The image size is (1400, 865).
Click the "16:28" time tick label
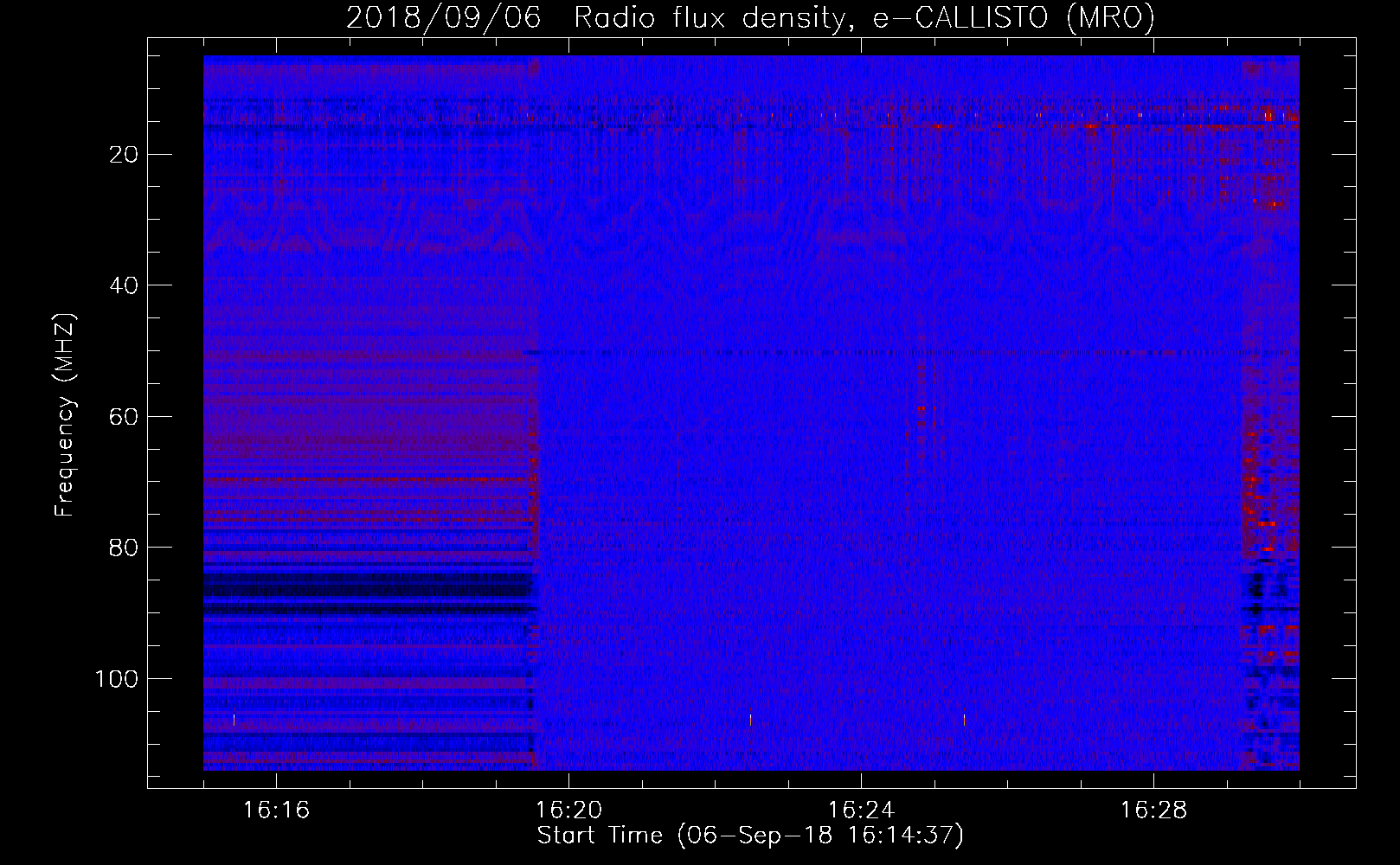tap(1153, 811)
